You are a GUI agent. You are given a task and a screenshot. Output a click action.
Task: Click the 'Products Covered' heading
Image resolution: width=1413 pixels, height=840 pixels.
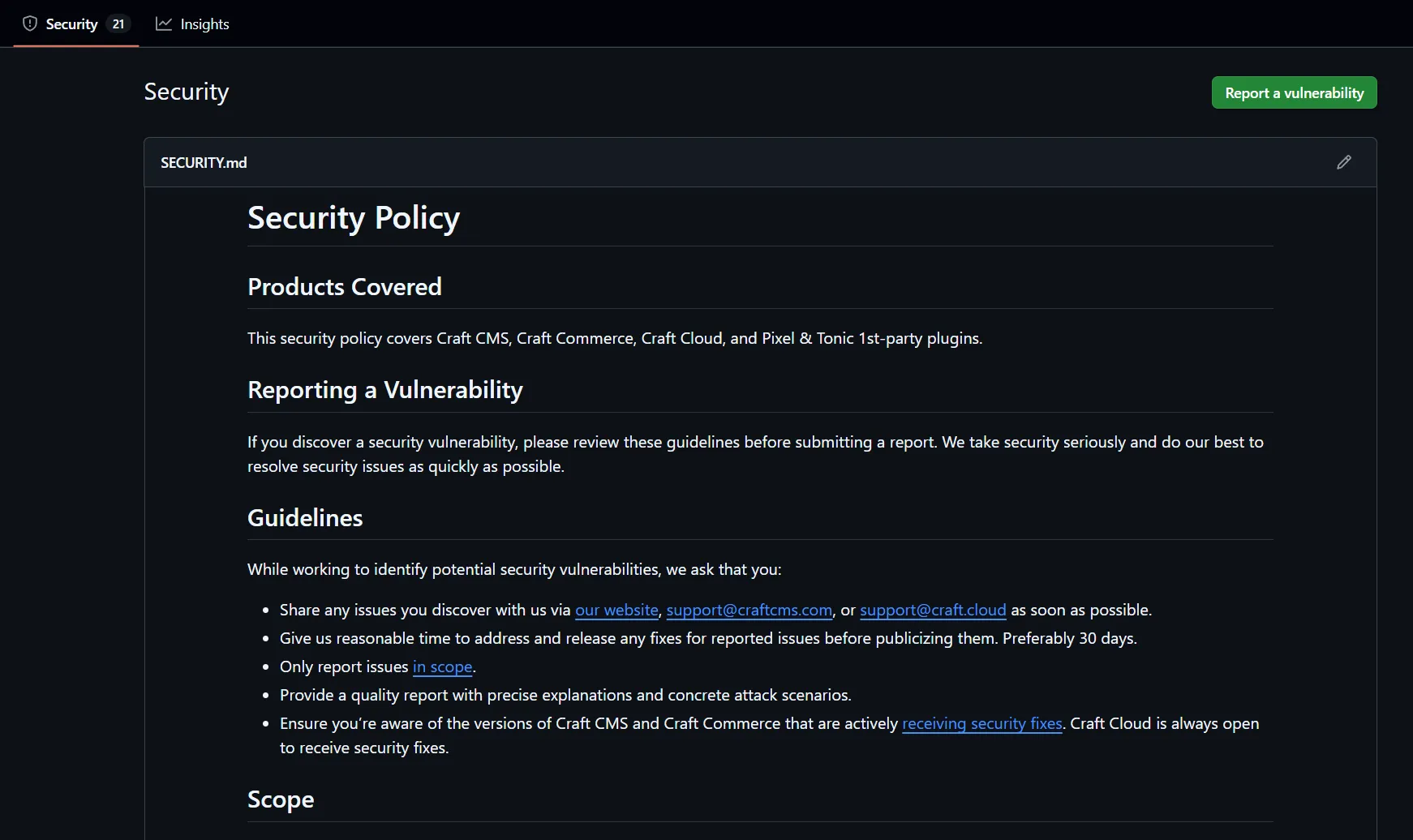coord(345,286)
